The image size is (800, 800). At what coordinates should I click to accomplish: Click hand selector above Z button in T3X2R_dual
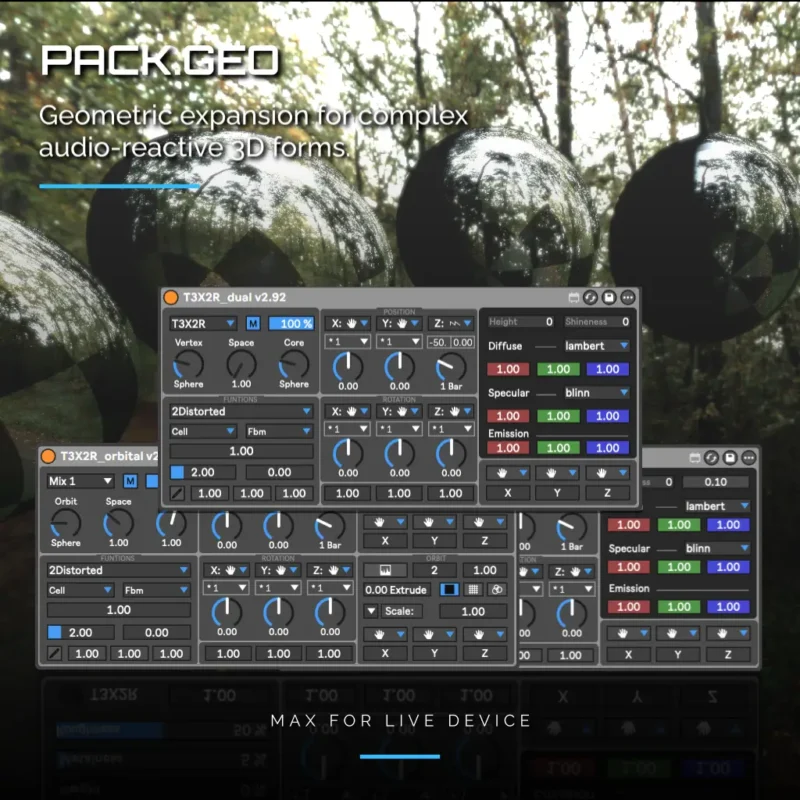(x=608, y=473)
